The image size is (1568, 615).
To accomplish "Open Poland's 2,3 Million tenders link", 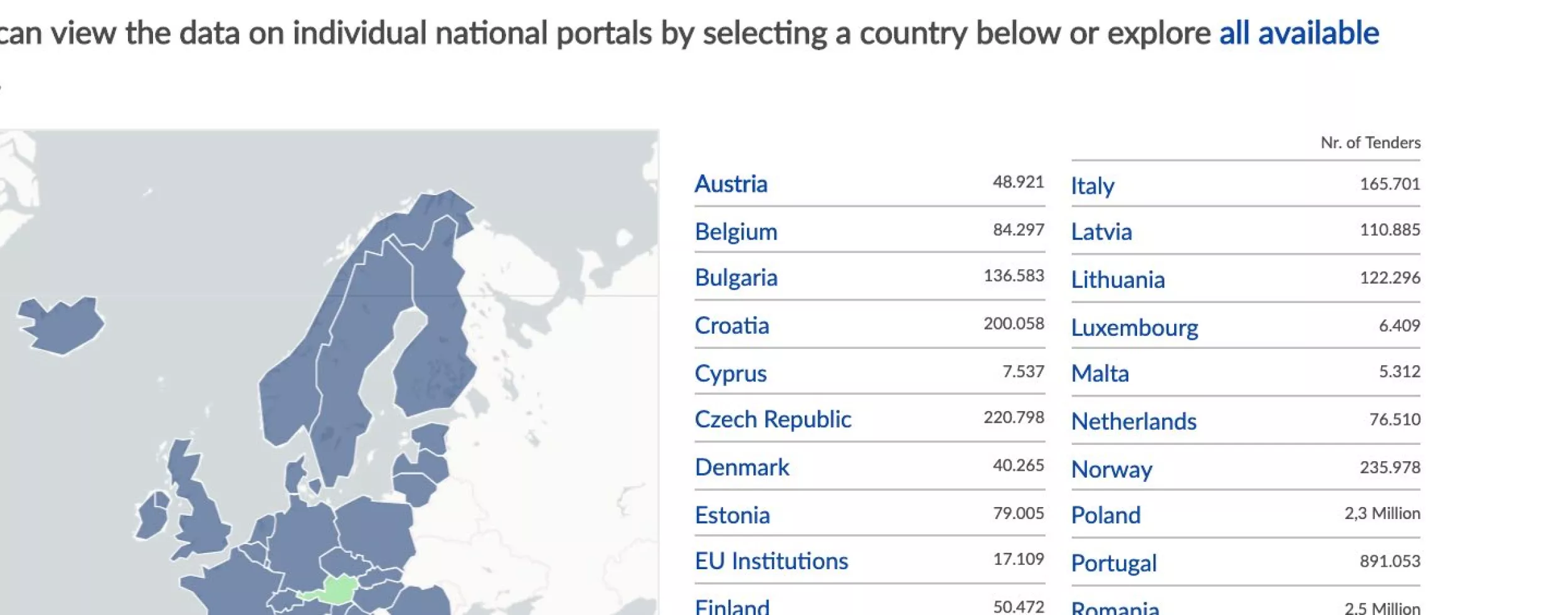I will (x=1106, y=515).
